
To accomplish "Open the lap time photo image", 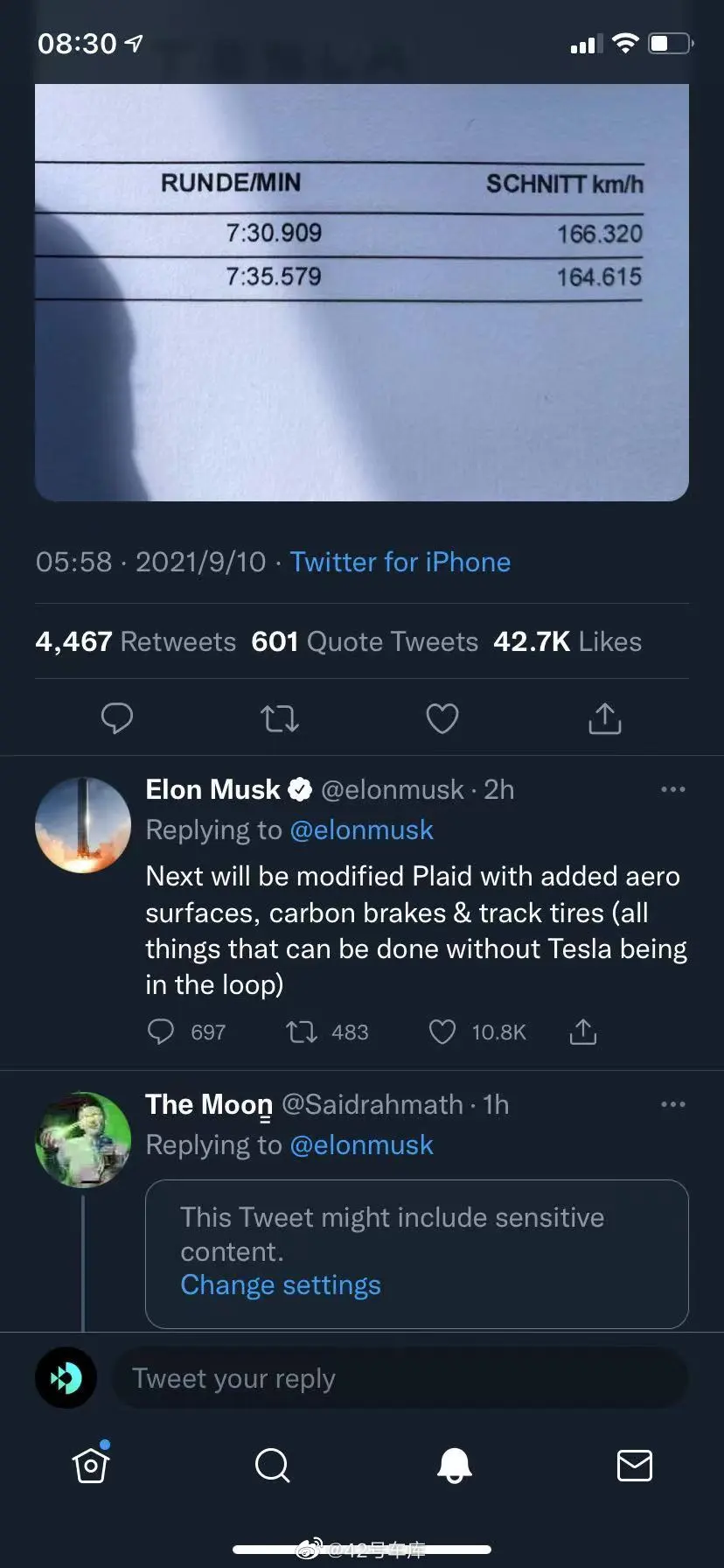I will click(361, 292).
